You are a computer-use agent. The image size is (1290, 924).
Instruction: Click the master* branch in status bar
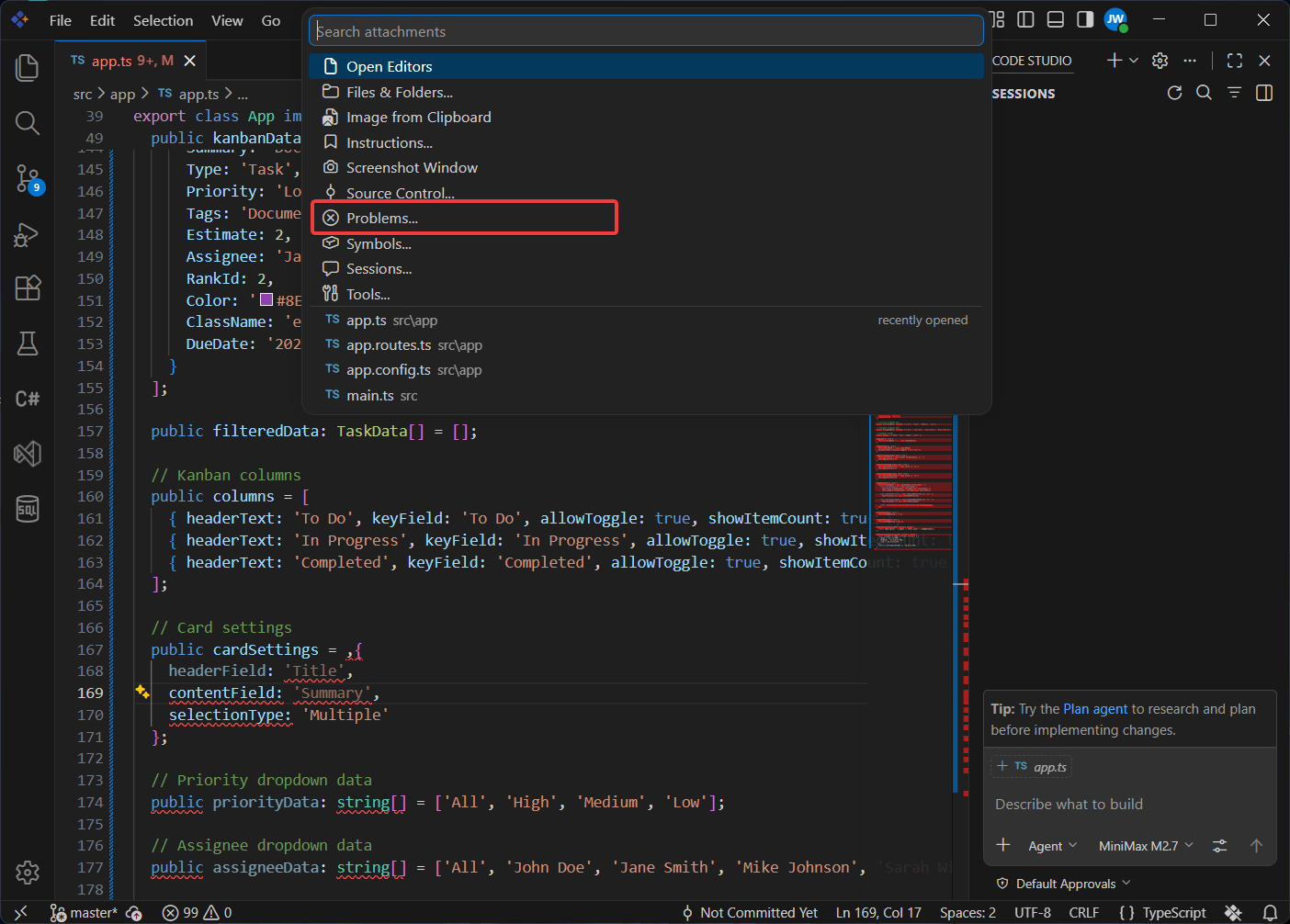pos(84,913)
